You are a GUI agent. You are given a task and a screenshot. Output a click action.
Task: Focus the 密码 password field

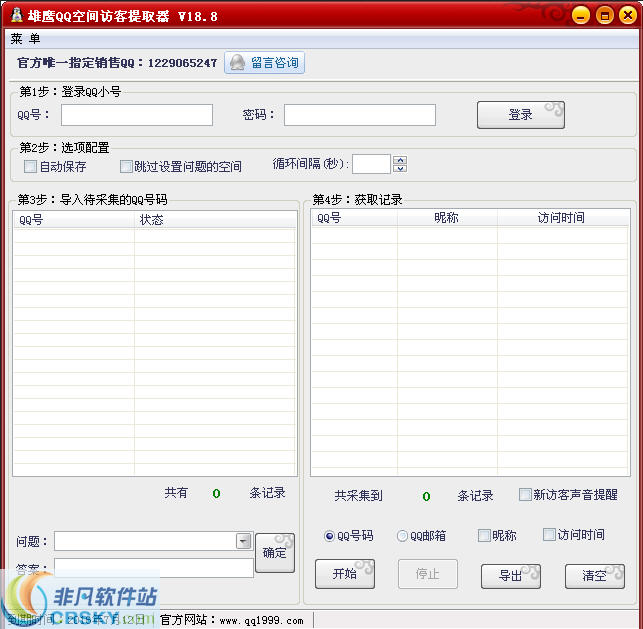click(x=360, y=115)
